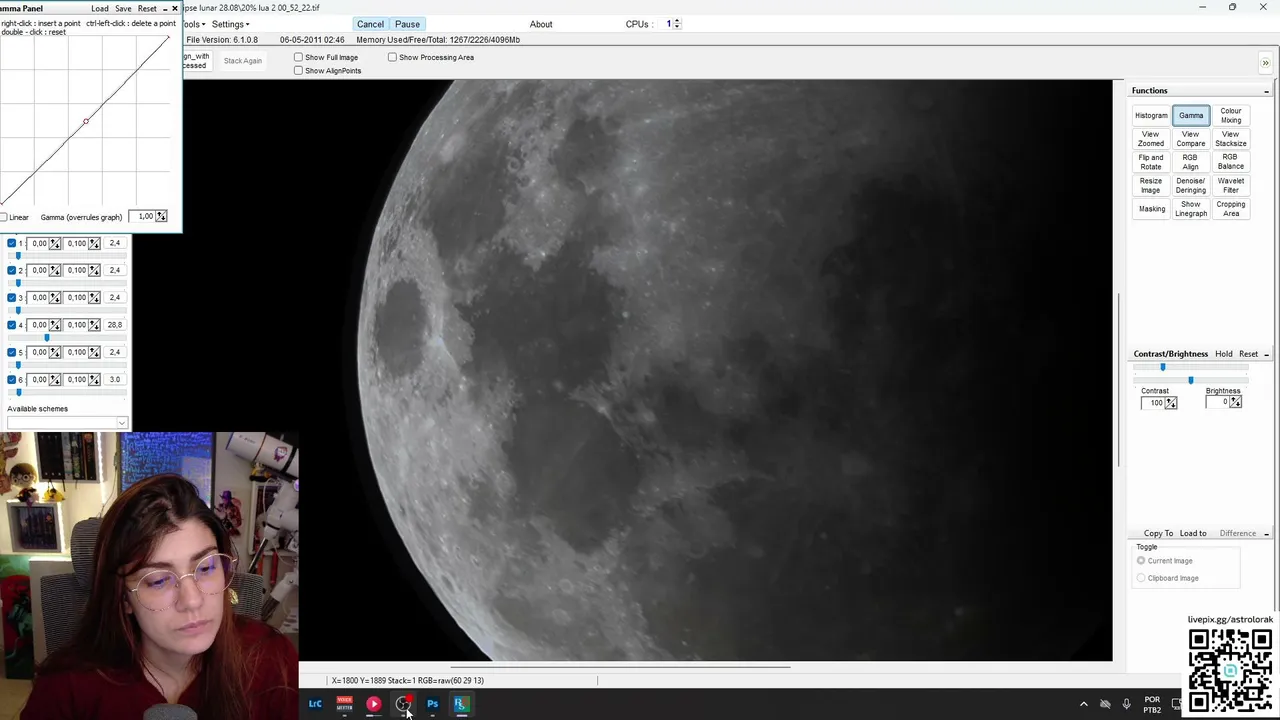This screenshot has width=1280, height=720.
Task: Click the gamma curve control point
Action: [86, 122]
